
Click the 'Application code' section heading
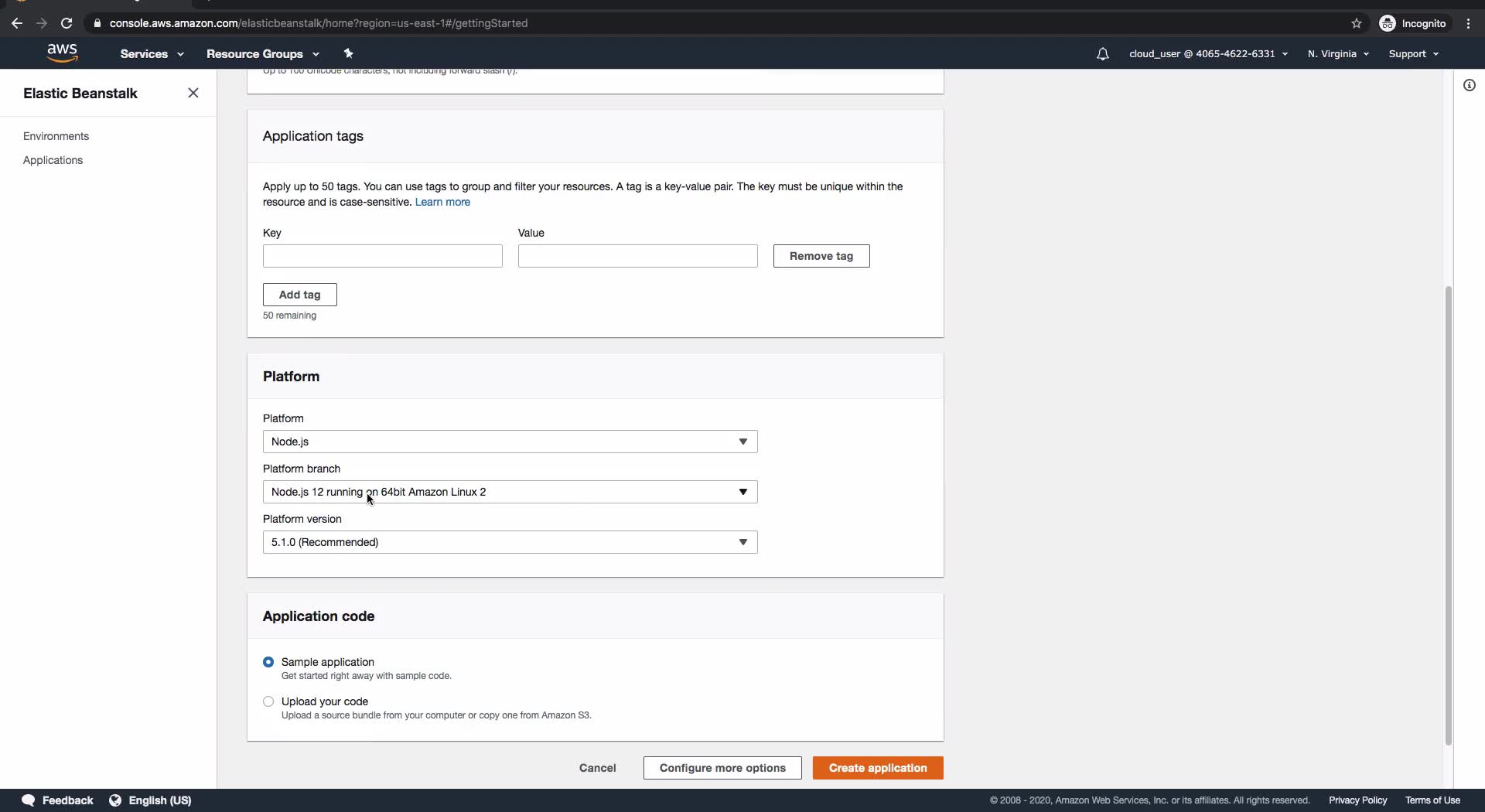319,616
